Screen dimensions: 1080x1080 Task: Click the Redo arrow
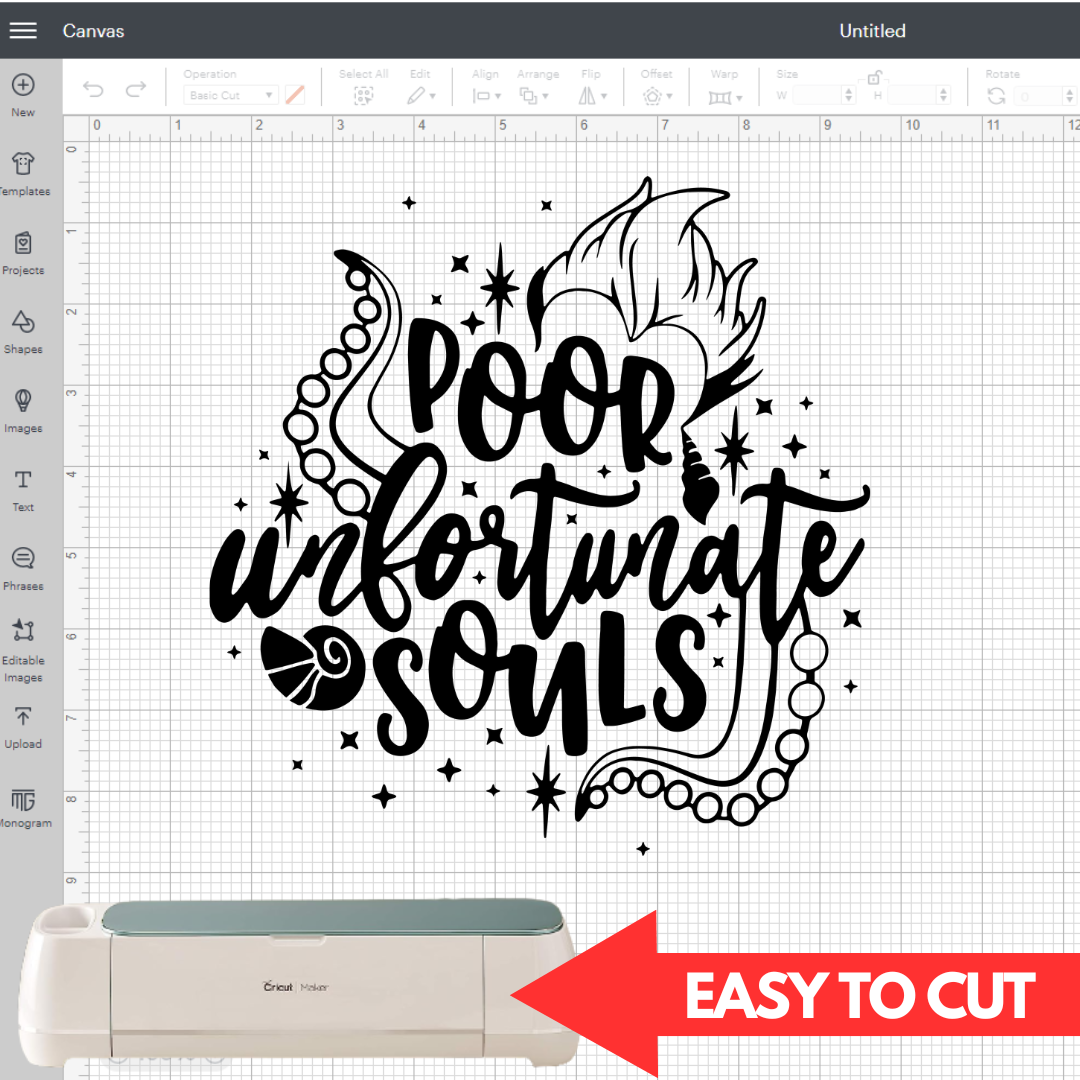coord(136,90)
